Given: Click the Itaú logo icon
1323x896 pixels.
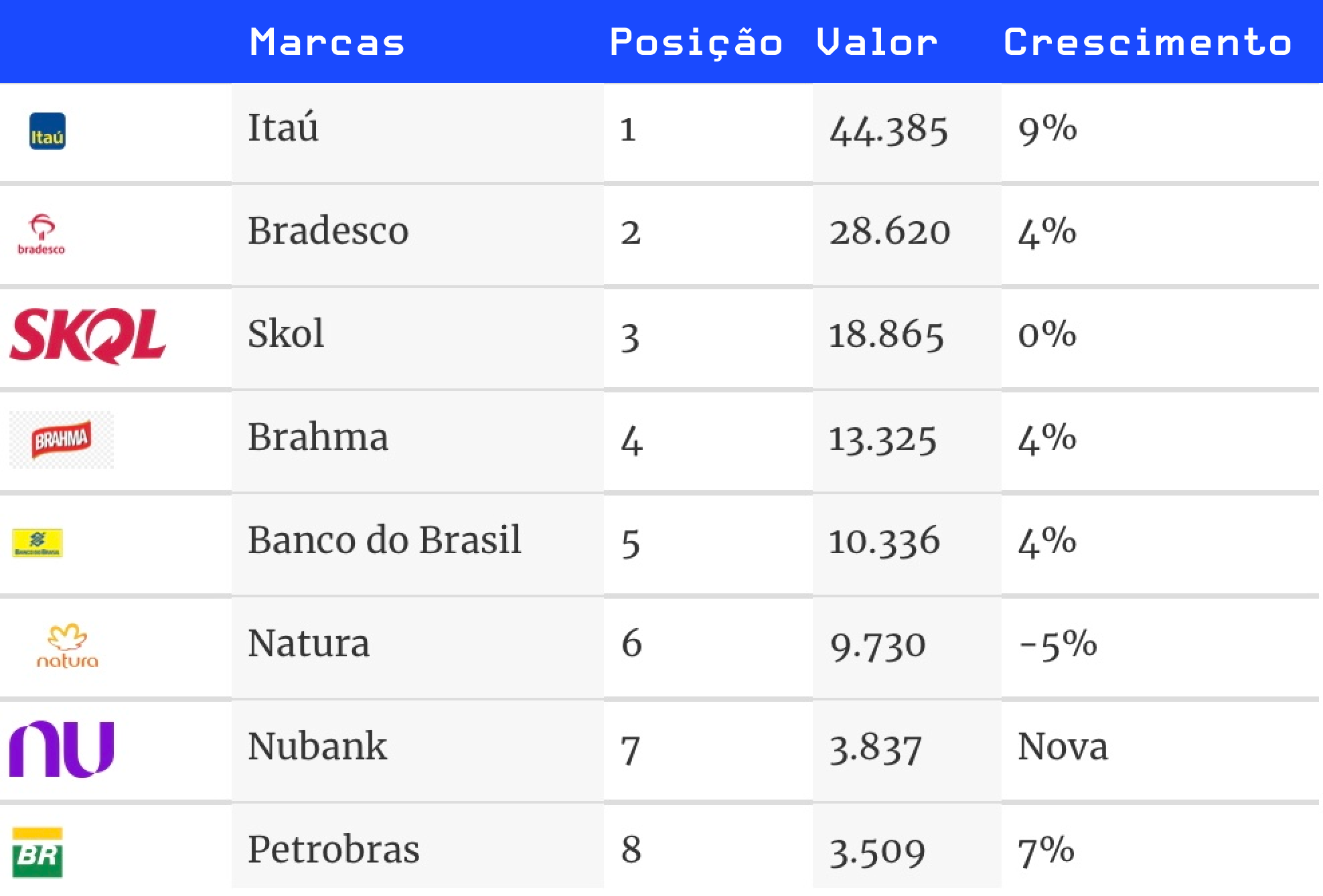Looking at the screenshot, I should point(48,131).
